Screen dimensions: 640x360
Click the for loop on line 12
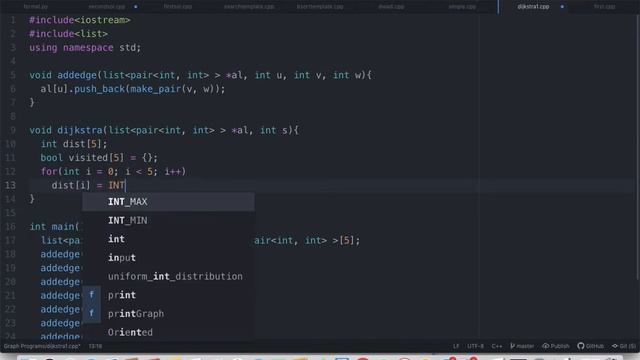113,171
